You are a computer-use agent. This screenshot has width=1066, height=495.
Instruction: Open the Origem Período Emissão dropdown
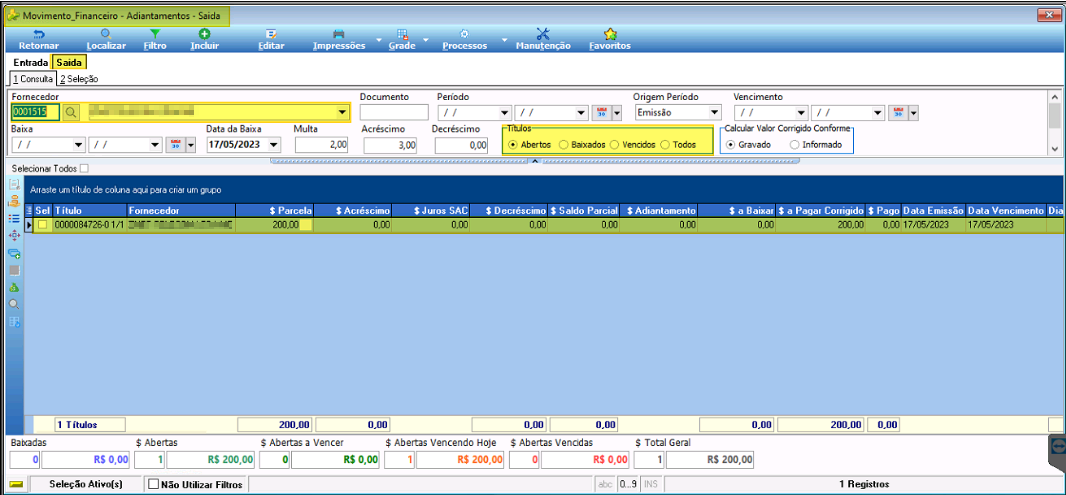(714, 113)
